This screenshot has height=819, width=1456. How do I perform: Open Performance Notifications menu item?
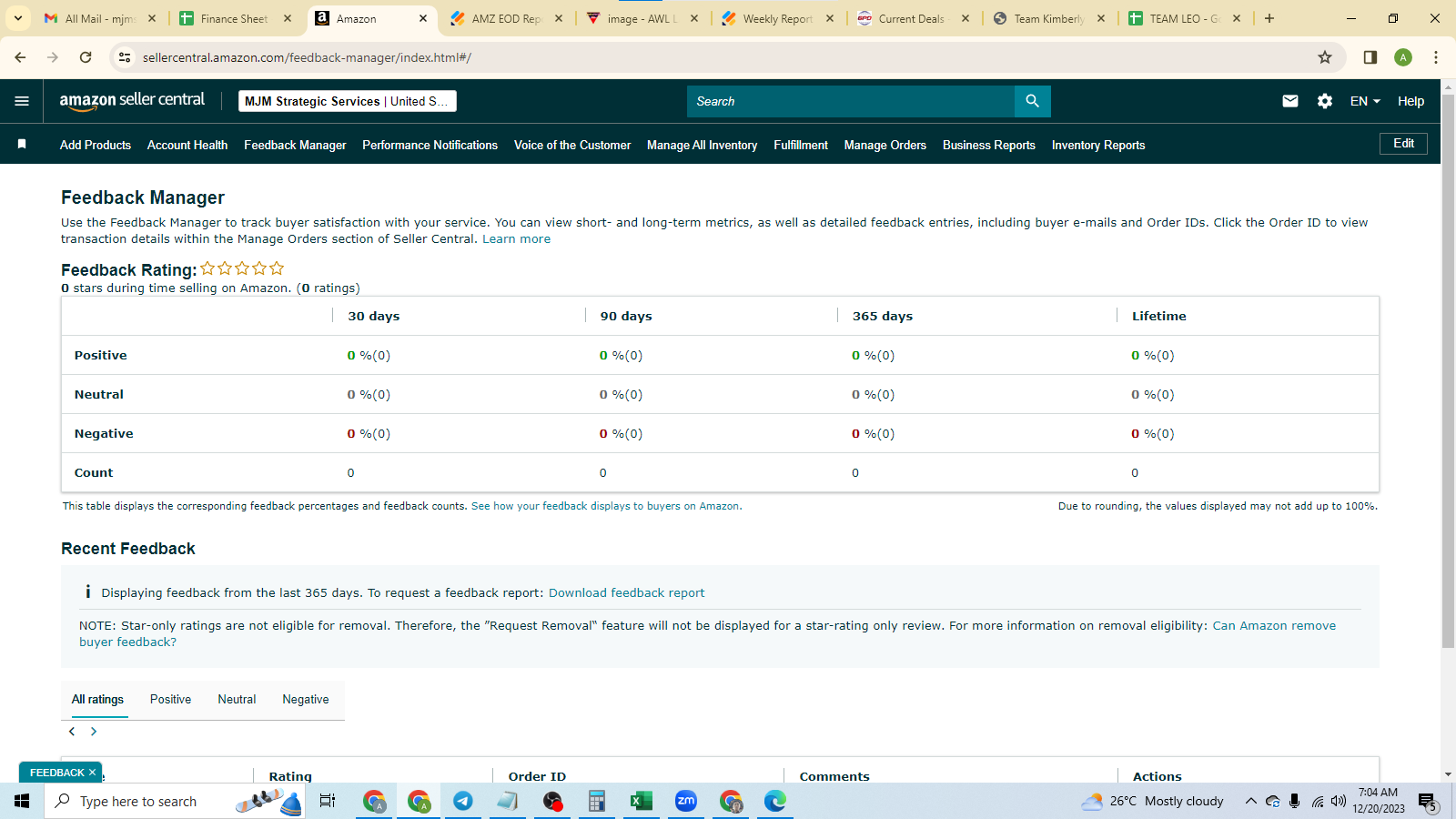point(430,145)
